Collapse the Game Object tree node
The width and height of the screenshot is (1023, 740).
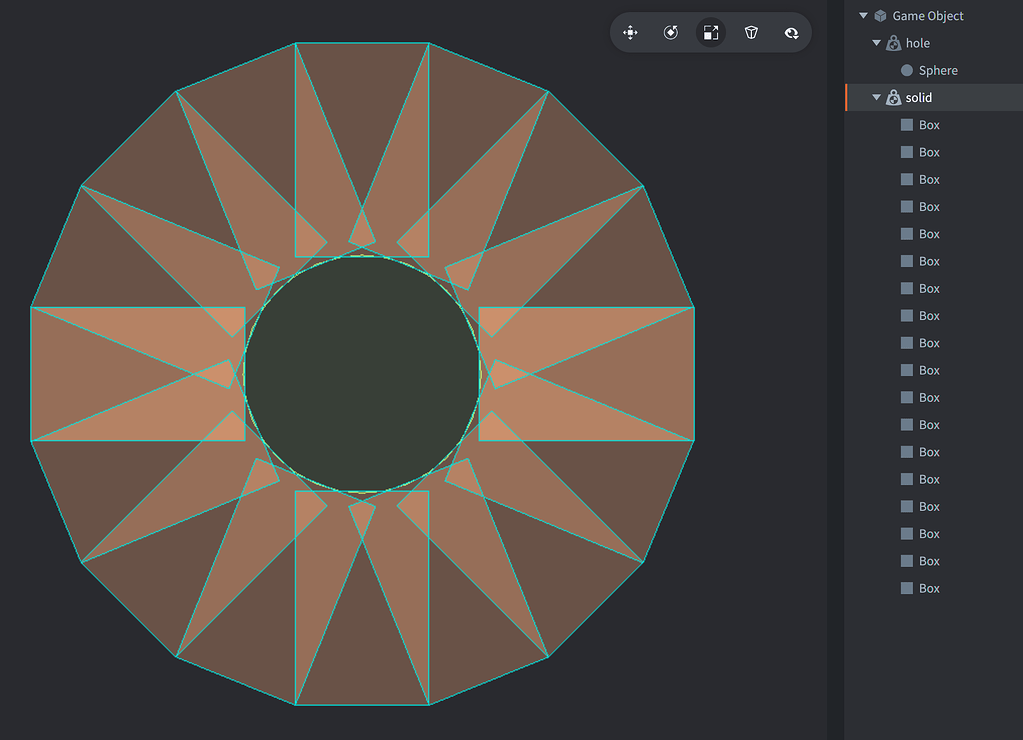(862, 15)
